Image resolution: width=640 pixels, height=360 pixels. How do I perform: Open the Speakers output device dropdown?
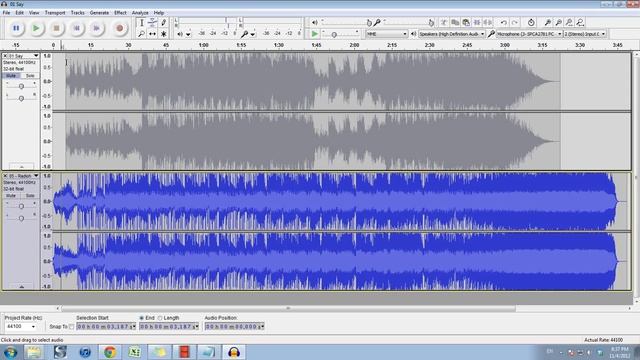coord(451,34)
